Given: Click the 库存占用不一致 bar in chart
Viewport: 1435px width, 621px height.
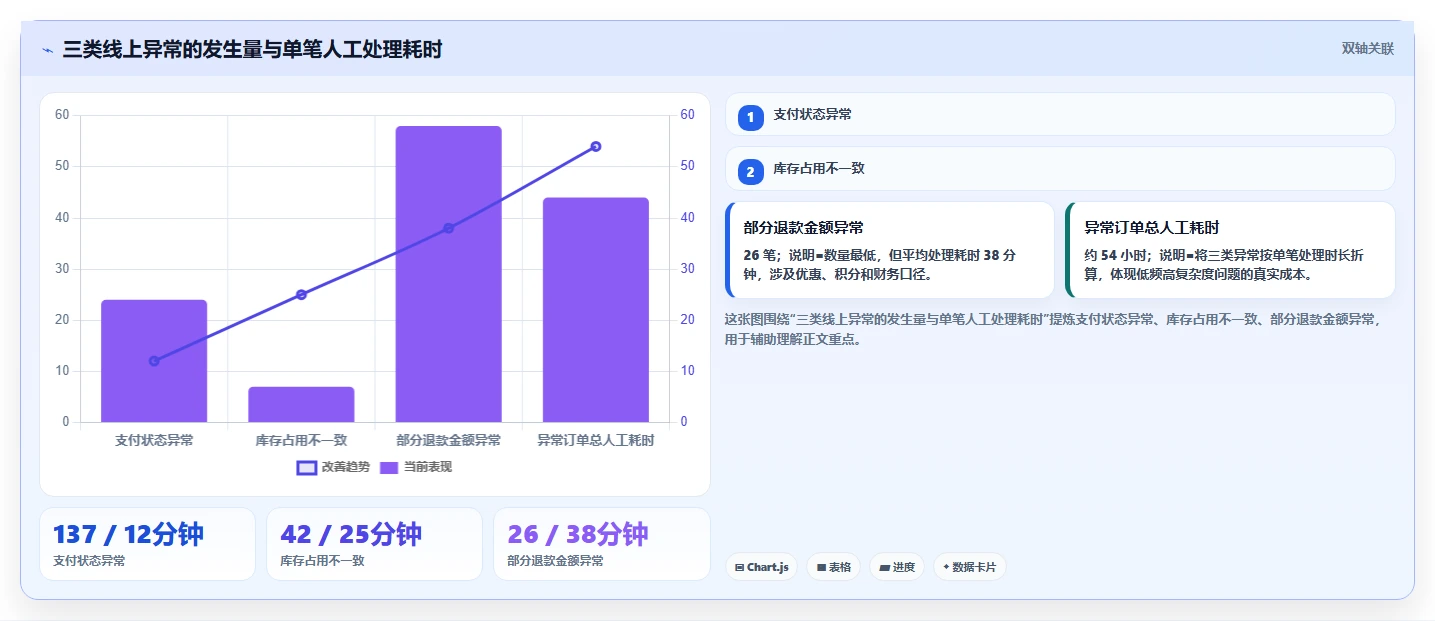Looking at the screenshot, I should (301, 404).
